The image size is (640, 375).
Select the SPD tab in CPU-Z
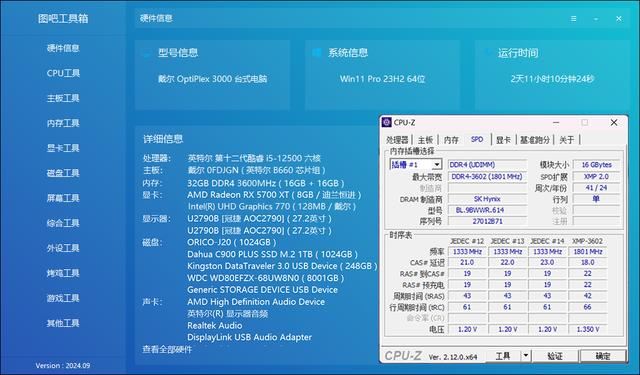point(477,139)
